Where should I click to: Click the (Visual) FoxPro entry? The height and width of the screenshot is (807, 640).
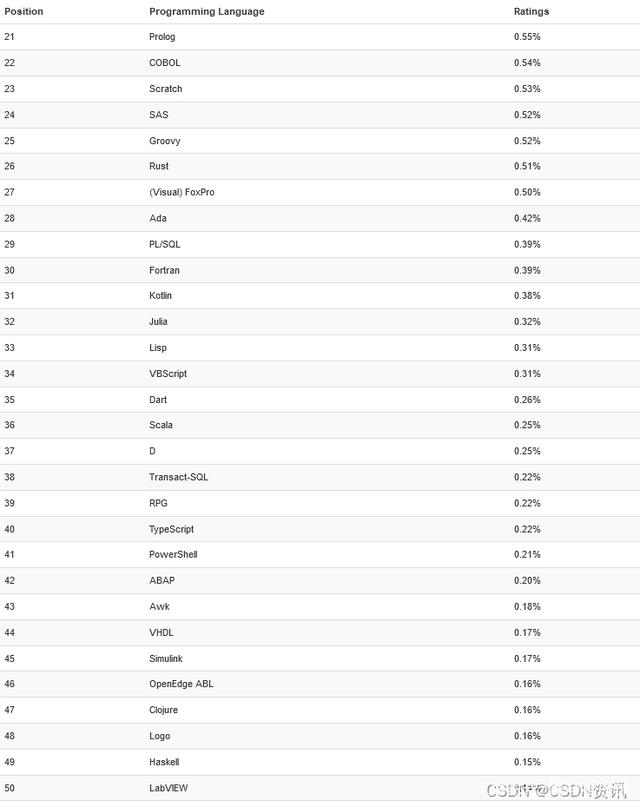(x=181, y=192)
